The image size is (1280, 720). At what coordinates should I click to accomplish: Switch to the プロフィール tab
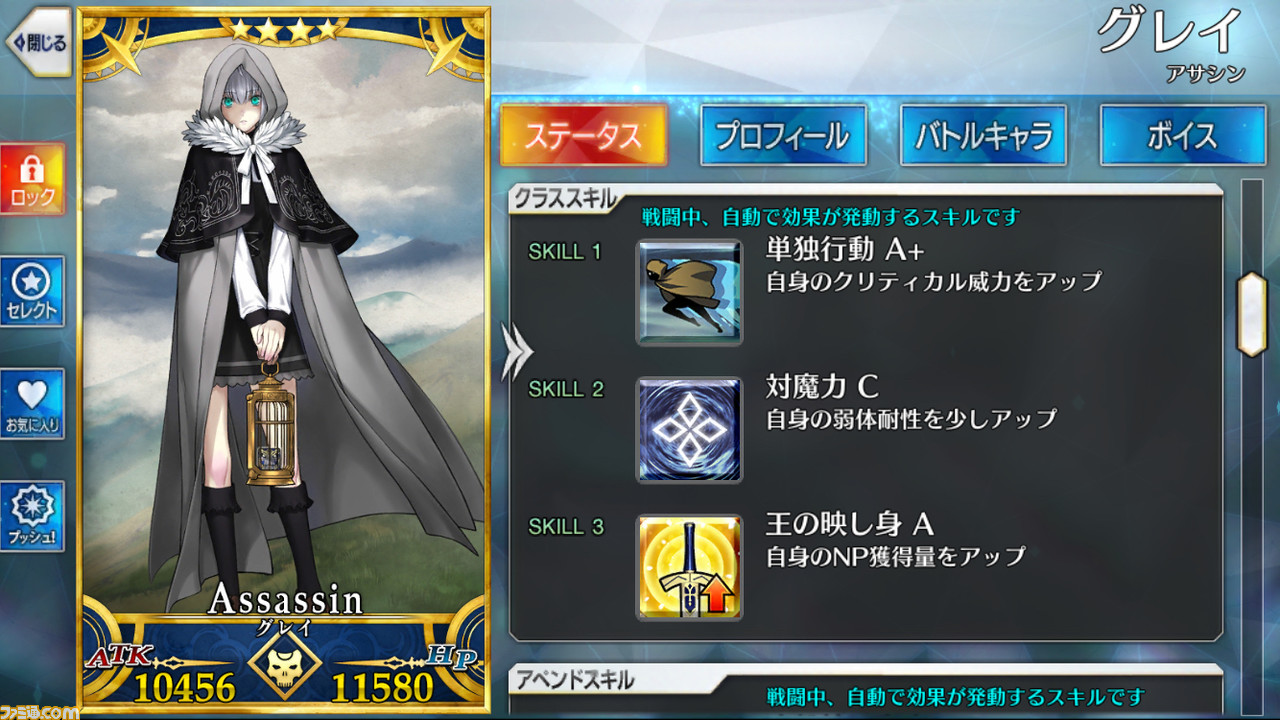(783, 135)
